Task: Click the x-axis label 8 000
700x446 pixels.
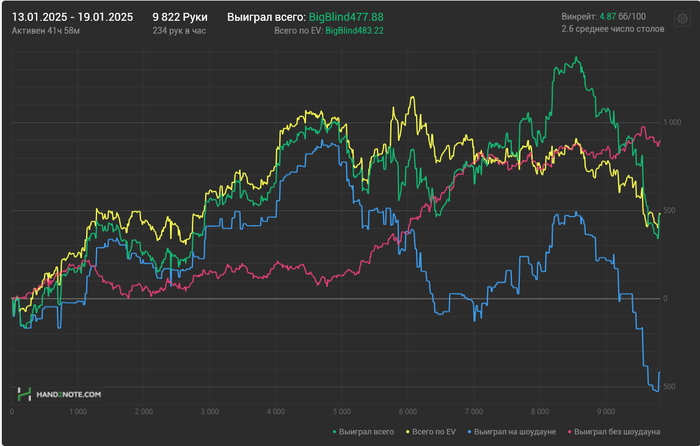Action: [540, 412]
